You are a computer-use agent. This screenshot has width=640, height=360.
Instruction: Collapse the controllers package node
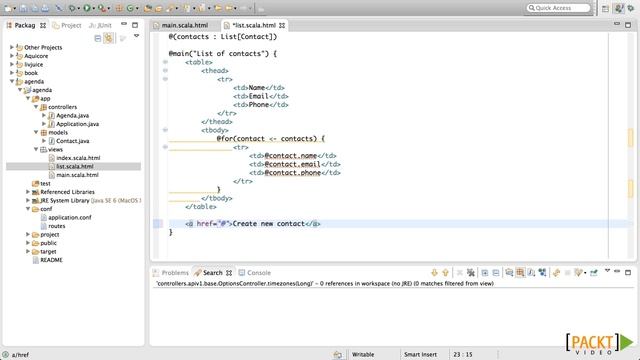point(36,107)
